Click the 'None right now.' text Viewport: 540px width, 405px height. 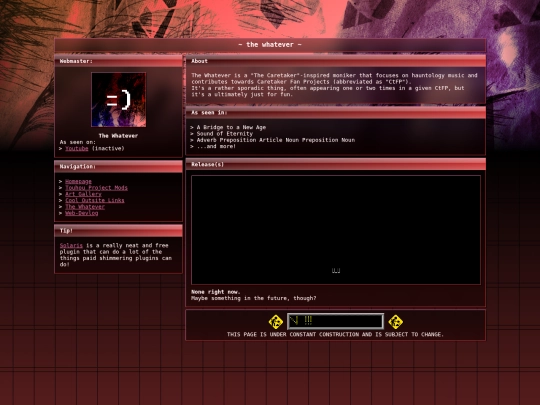tap(216, 292)
